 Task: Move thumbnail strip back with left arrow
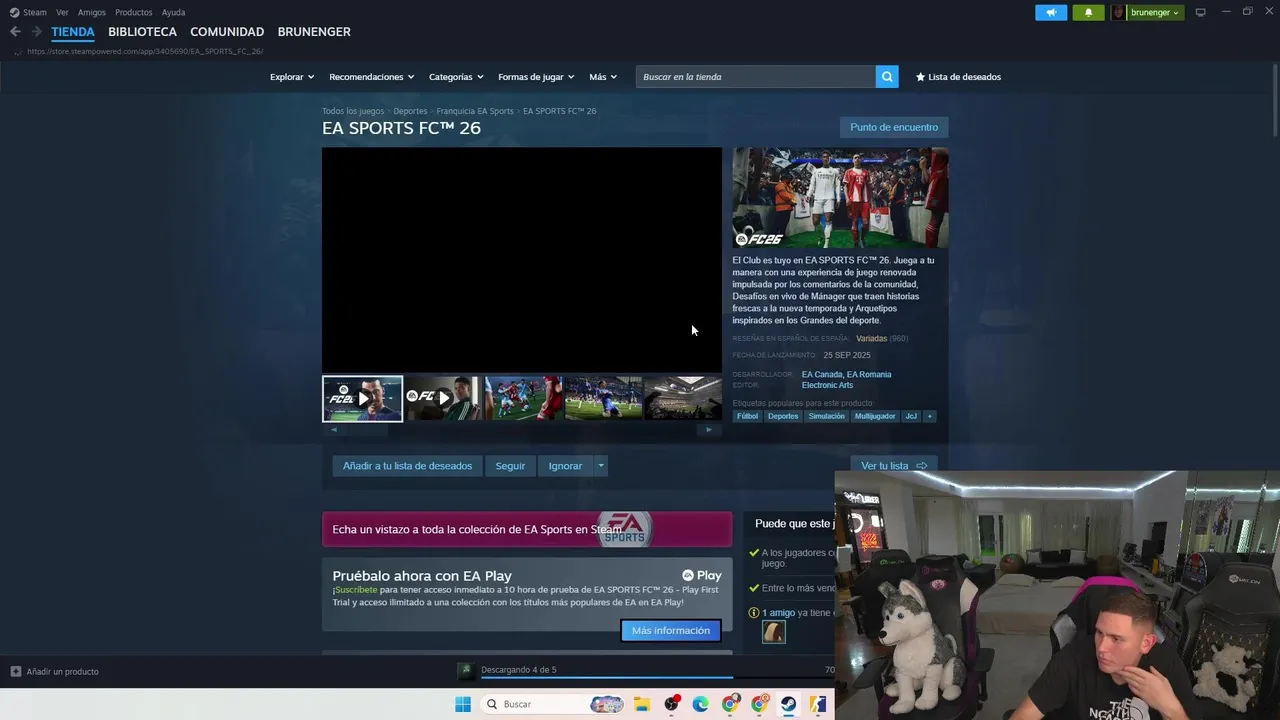[x=334, y=429]
